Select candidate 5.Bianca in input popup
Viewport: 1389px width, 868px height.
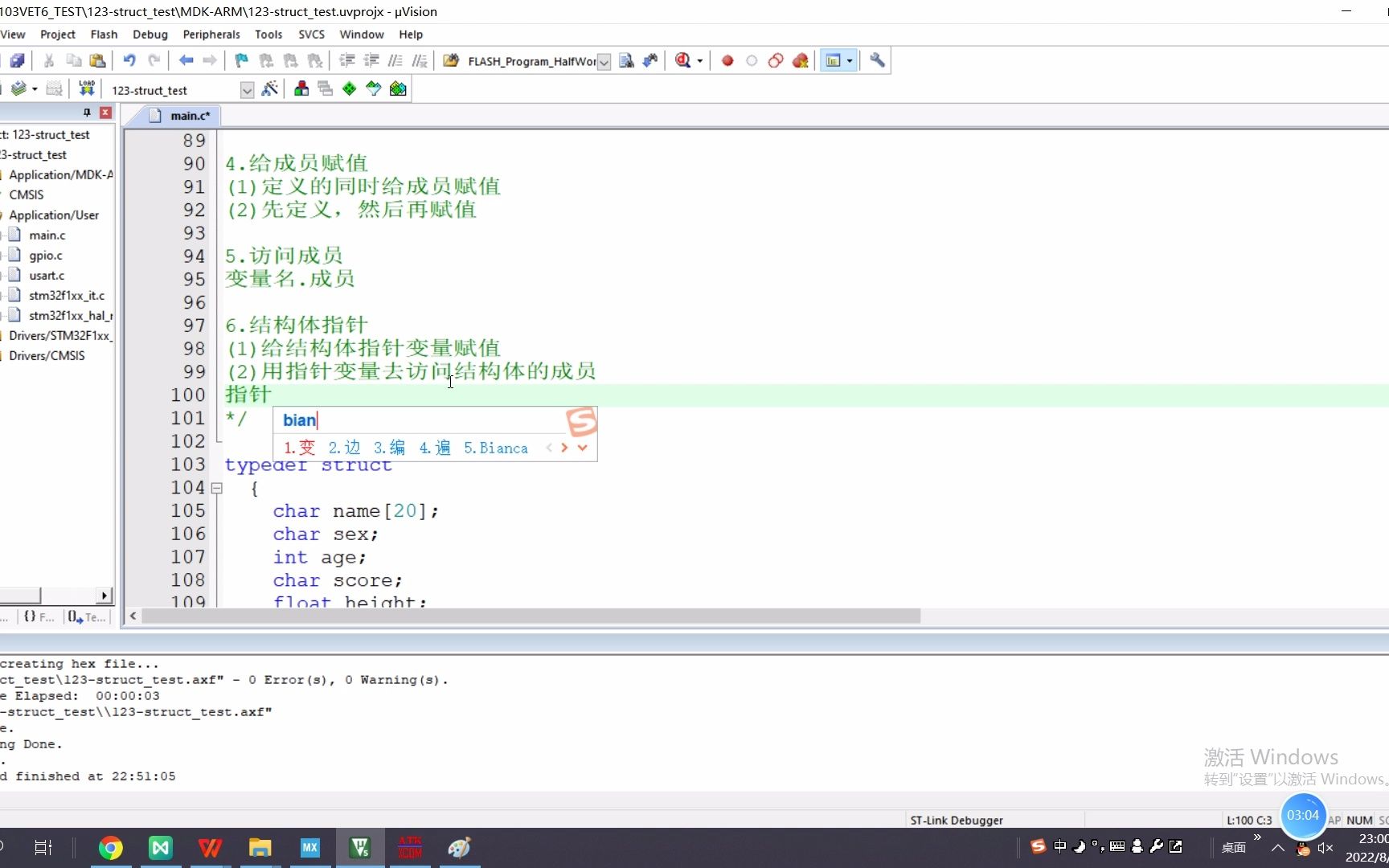click(x=496, y=448)
